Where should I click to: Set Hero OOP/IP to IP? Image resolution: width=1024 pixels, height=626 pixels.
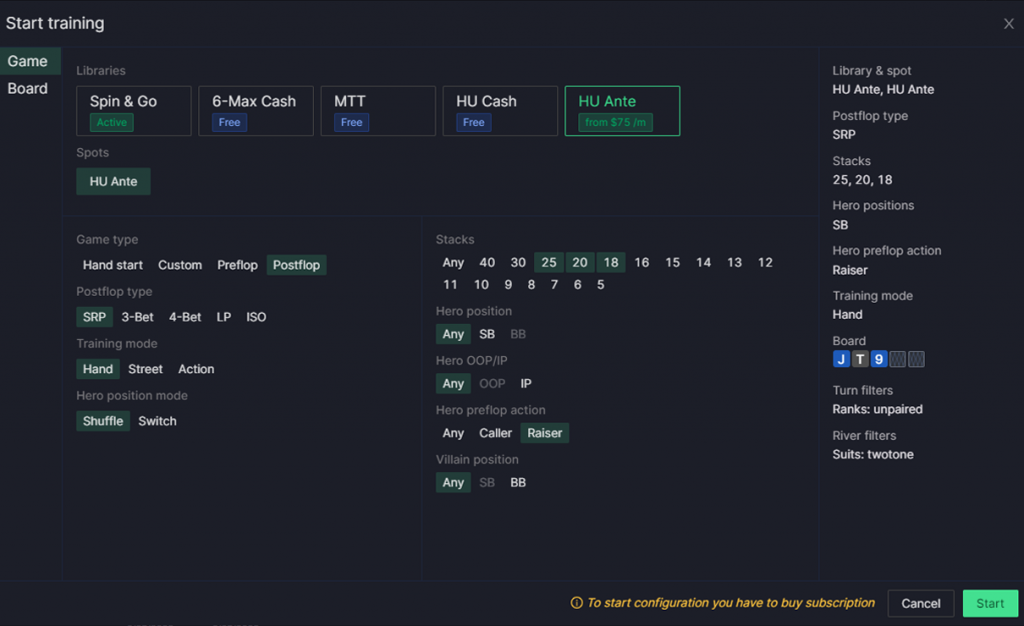pyautogui.click(x=525, y=383)
